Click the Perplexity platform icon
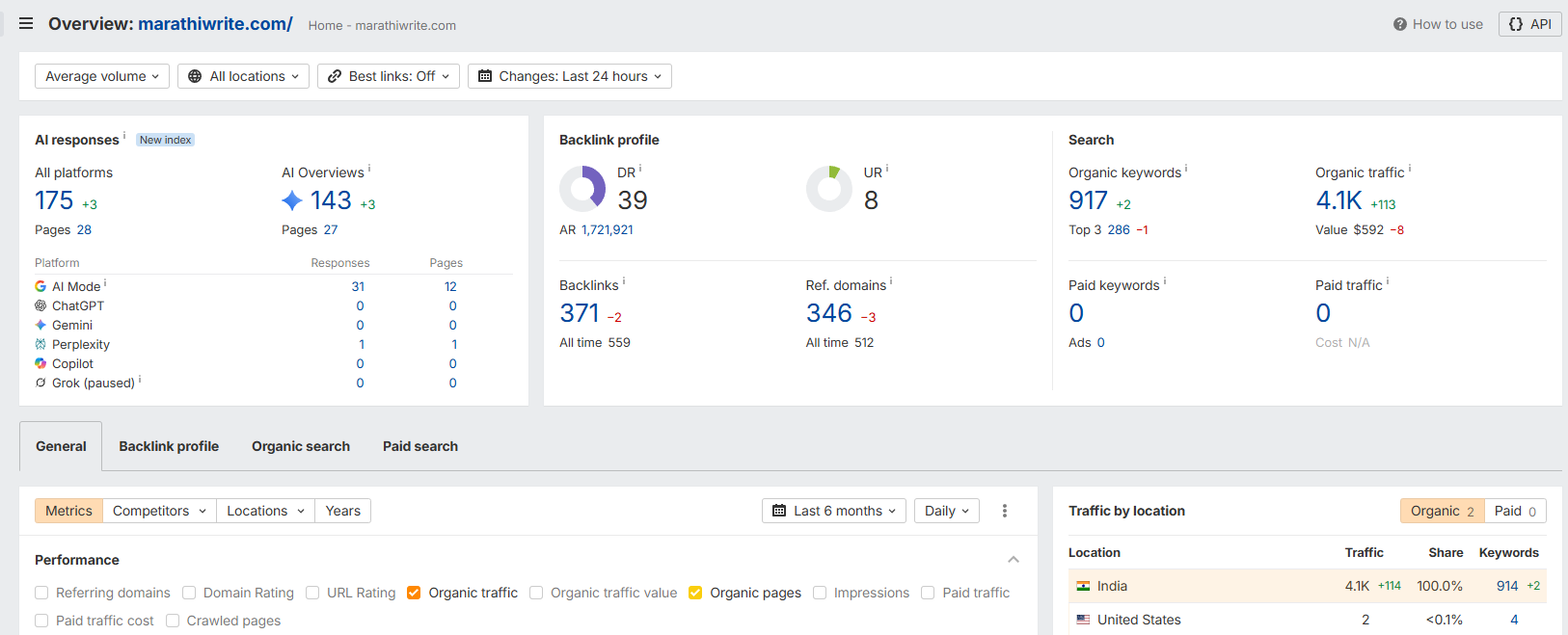Screen dimensions: 1568x635 coord(41,344)
